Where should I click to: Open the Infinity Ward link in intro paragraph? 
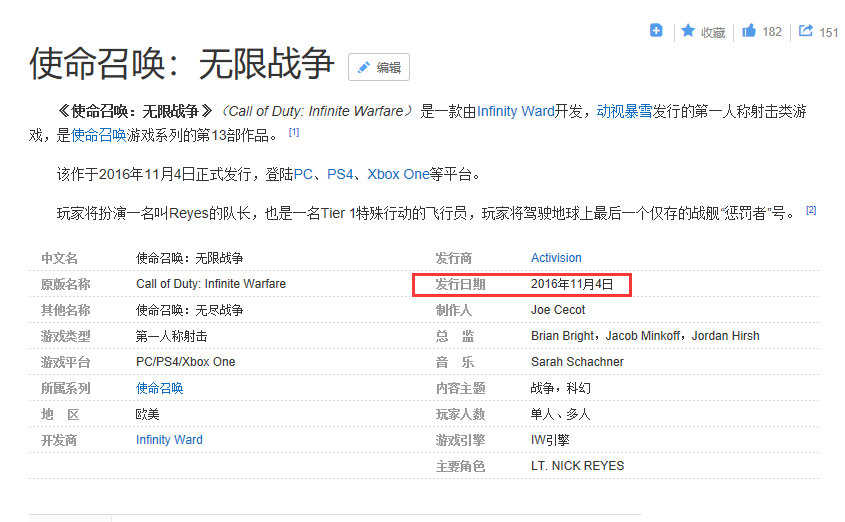point(516,112)
